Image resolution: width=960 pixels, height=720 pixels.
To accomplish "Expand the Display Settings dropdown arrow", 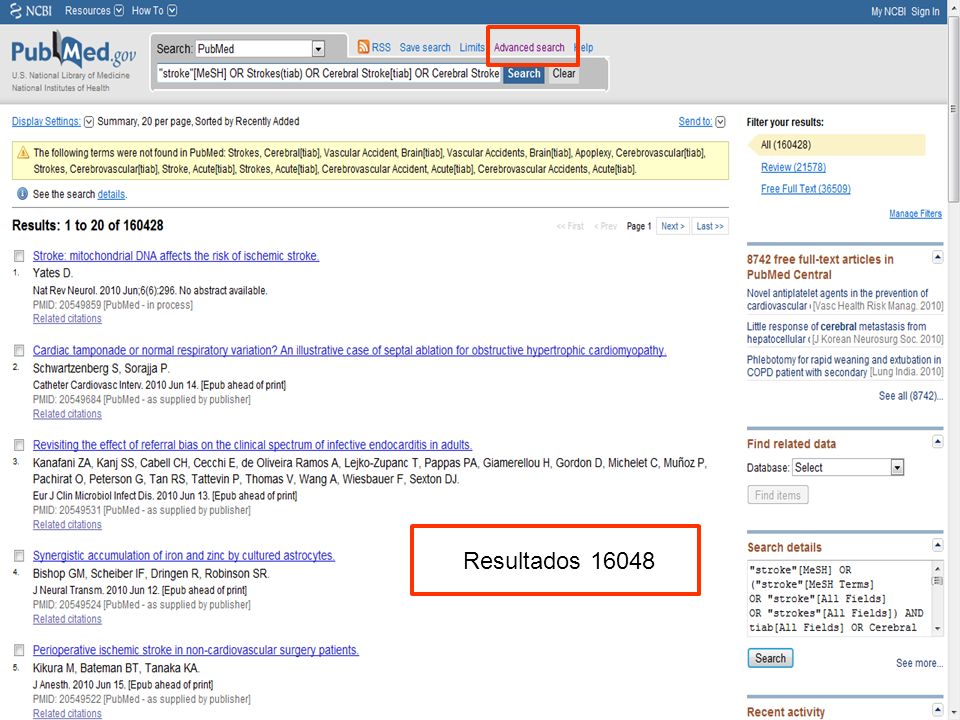I will (89, 122).
